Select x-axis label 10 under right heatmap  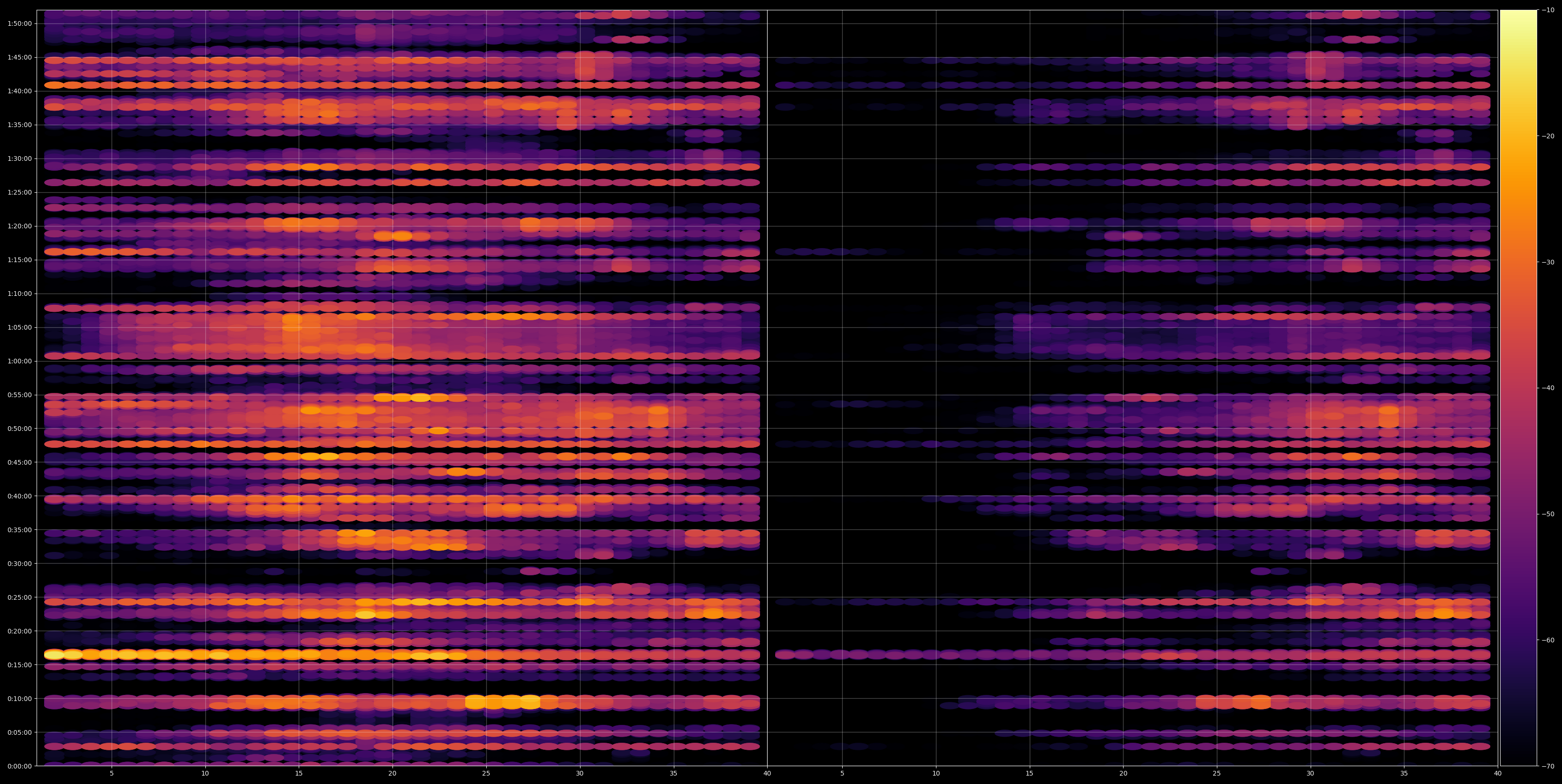[936, 773]
